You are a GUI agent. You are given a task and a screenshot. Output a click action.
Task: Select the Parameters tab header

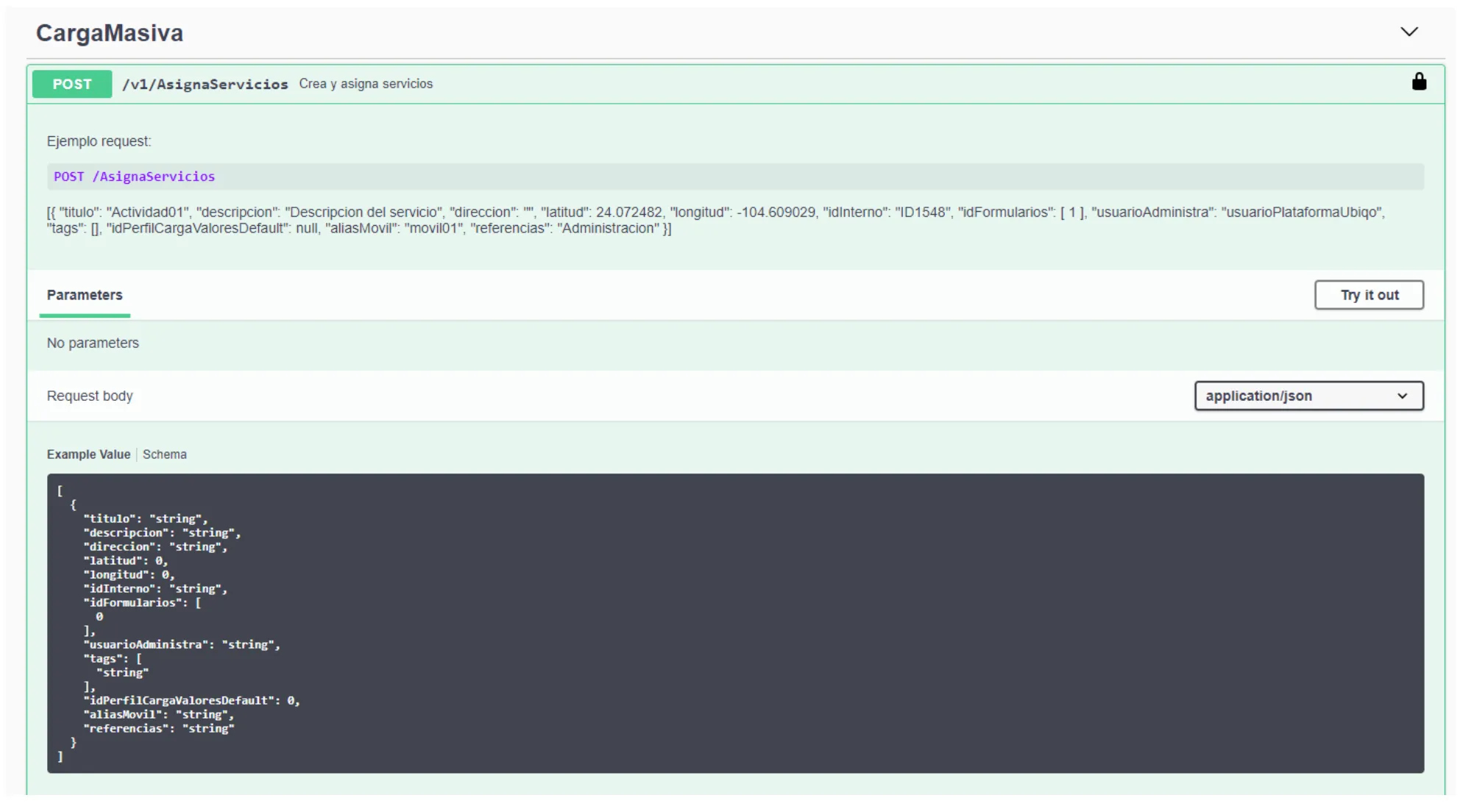85,295
